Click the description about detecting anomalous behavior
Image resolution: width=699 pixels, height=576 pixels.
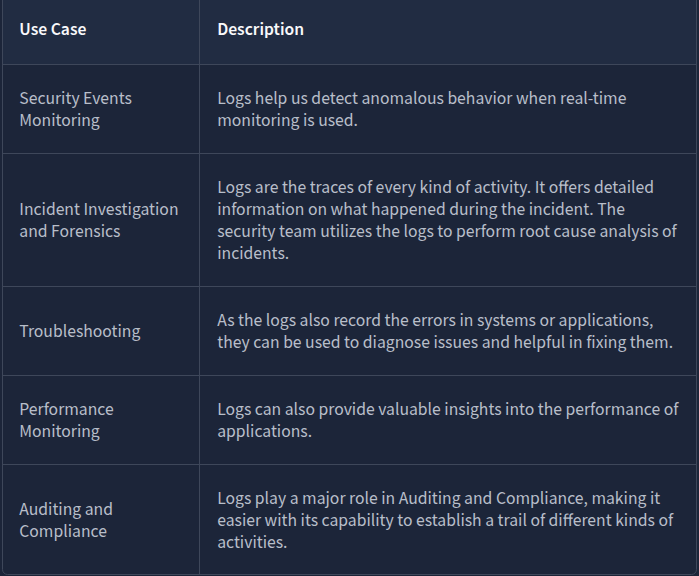click(x=422, y=109)
